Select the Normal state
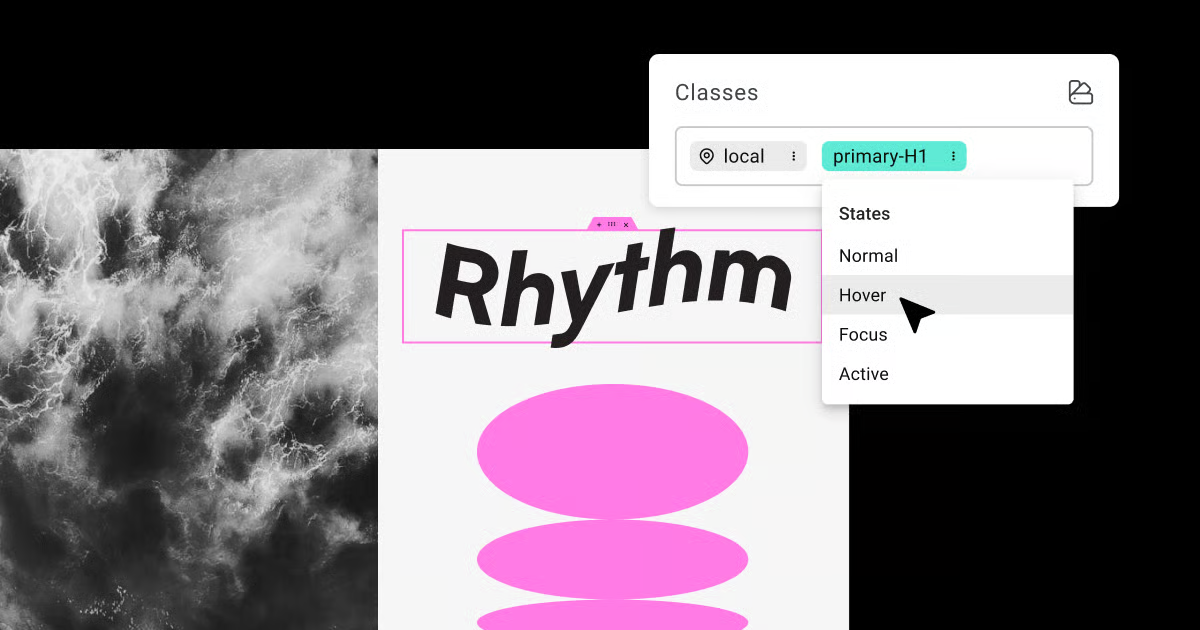This screenshot has height=630, width=1200. pos(868,256)
